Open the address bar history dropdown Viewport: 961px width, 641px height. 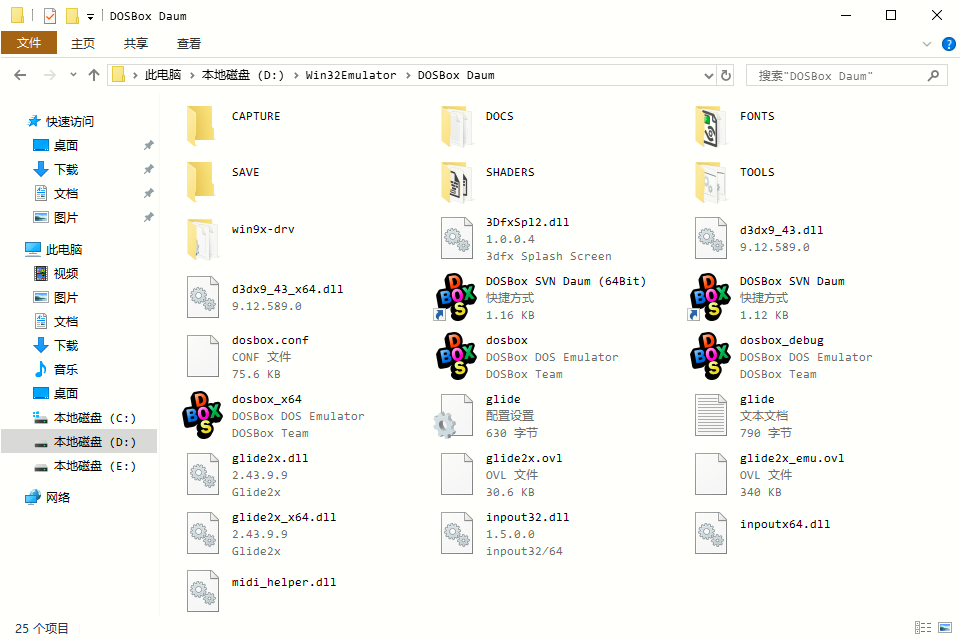pos(708,76)
